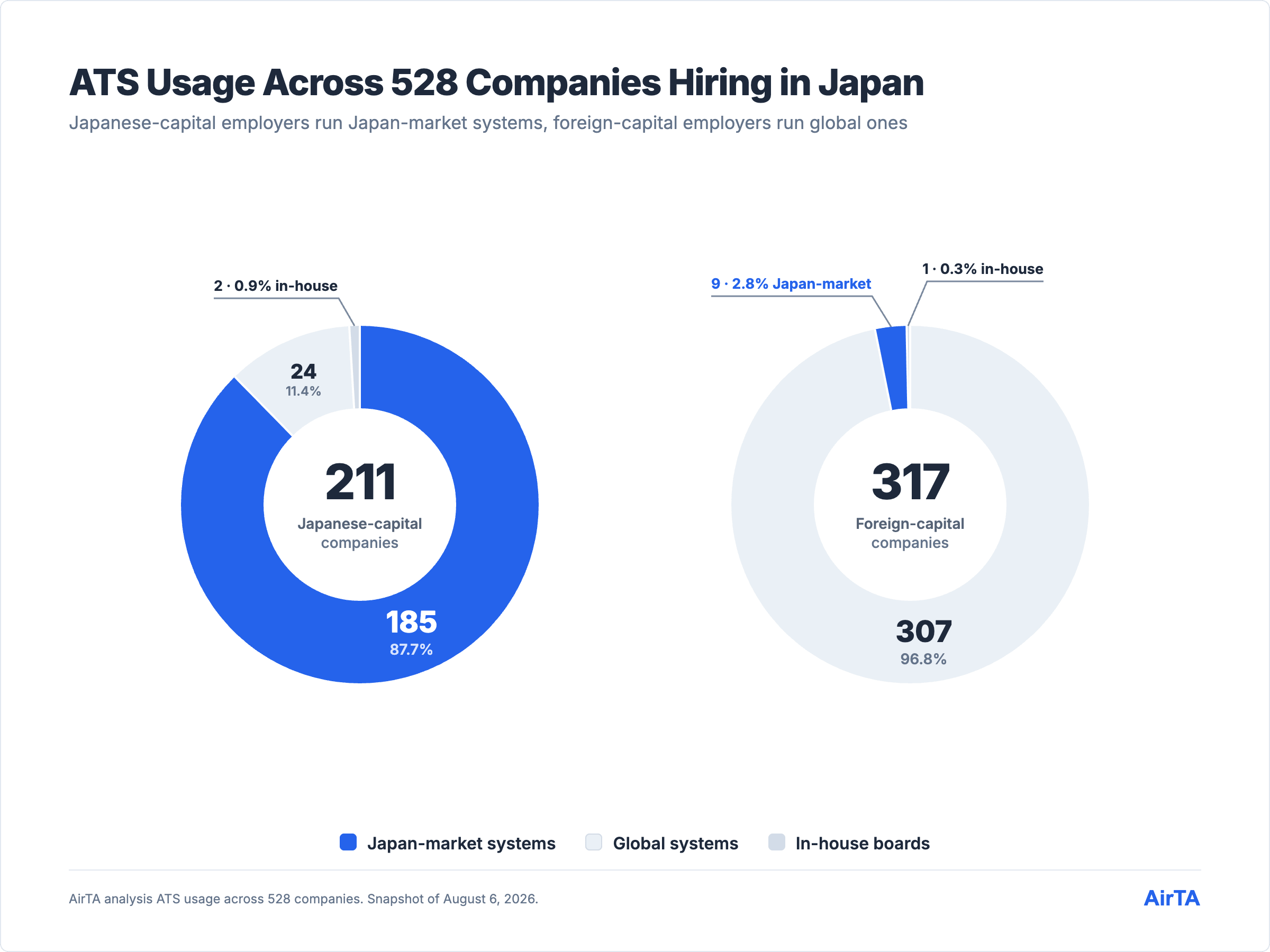Click 'Foreign-capital companies' center label
The image size is (1270, 952).
pos(910,533)
